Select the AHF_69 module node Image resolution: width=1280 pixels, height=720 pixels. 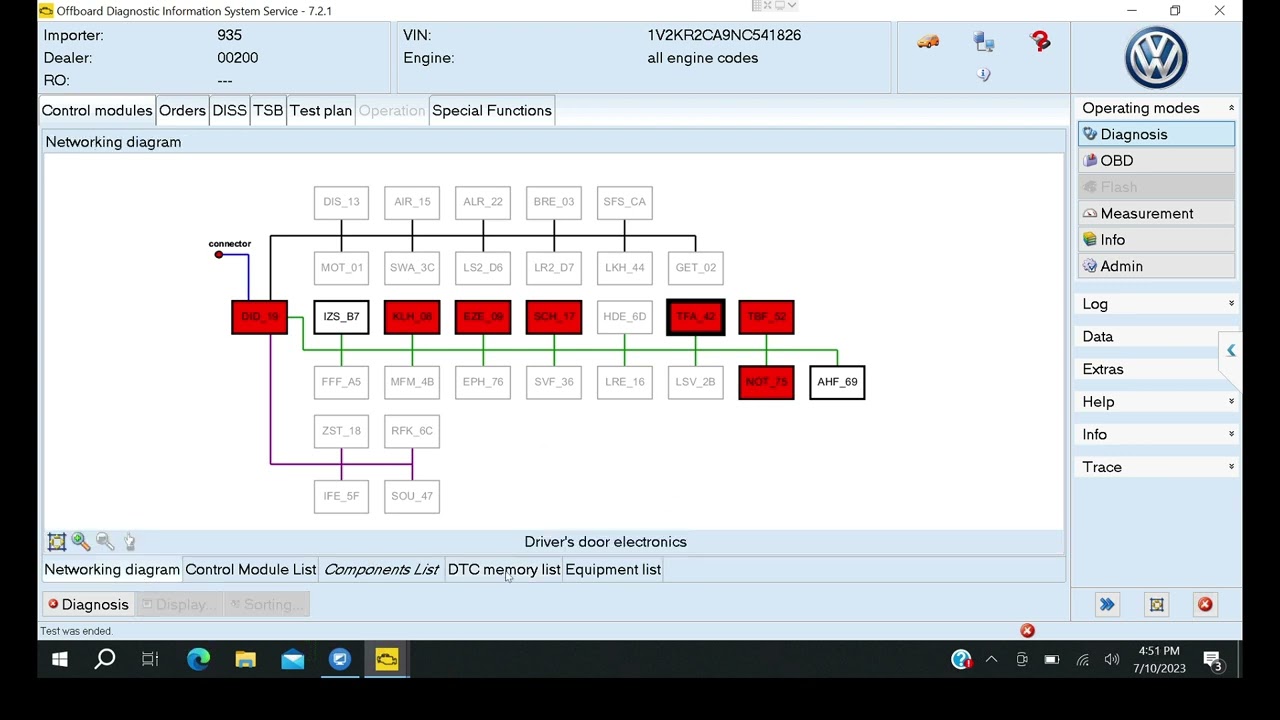click(x=837, y=382)
